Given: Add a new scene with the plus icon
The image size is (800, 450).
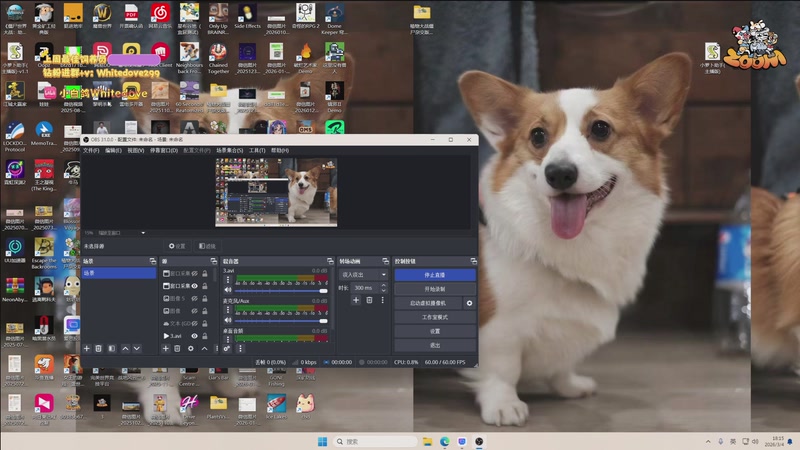Looking at the screenshot, I should [x=87, y=348].
